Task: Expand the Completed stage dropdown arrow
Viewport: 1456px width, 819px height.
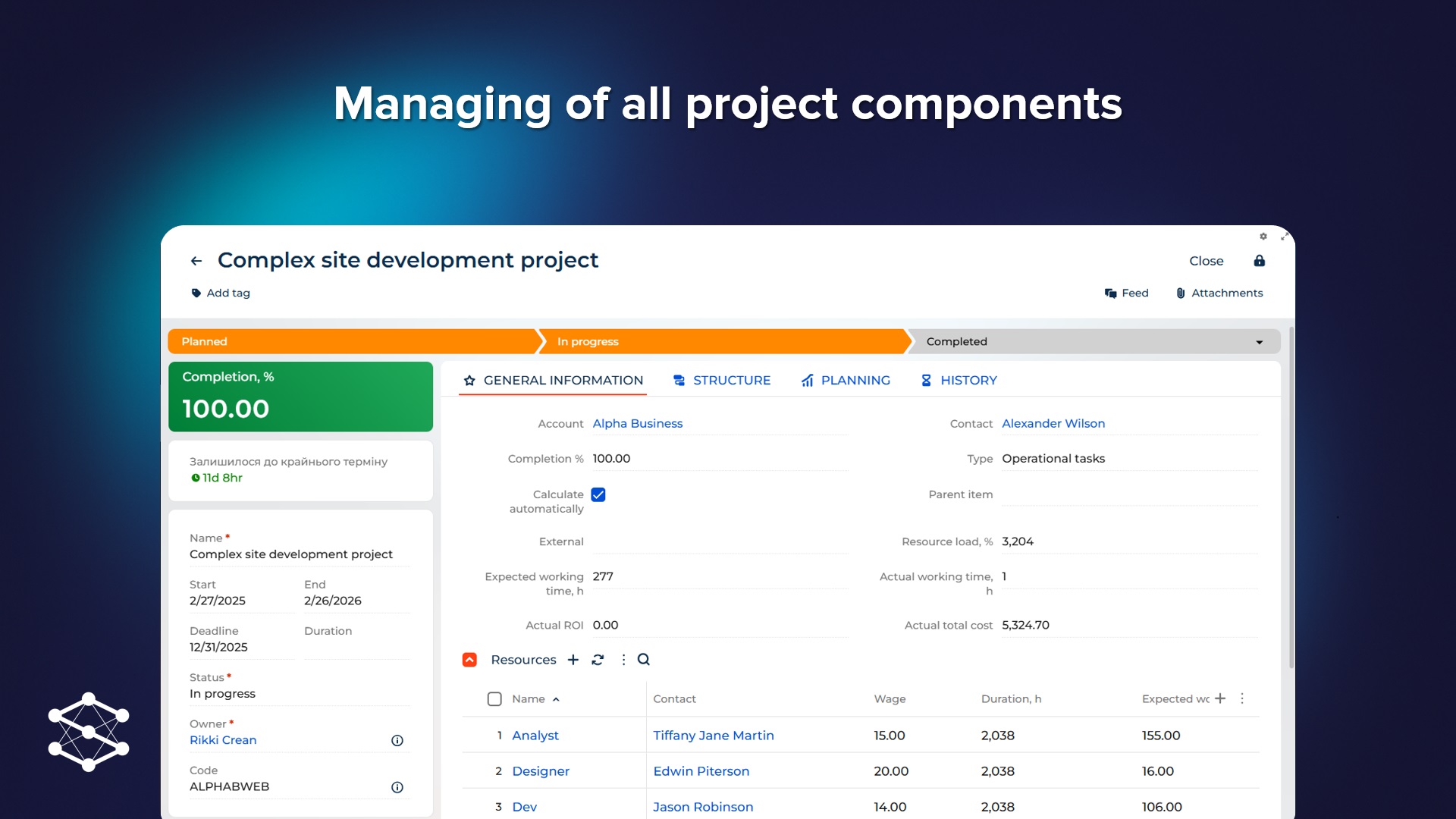Action: 1259,342
